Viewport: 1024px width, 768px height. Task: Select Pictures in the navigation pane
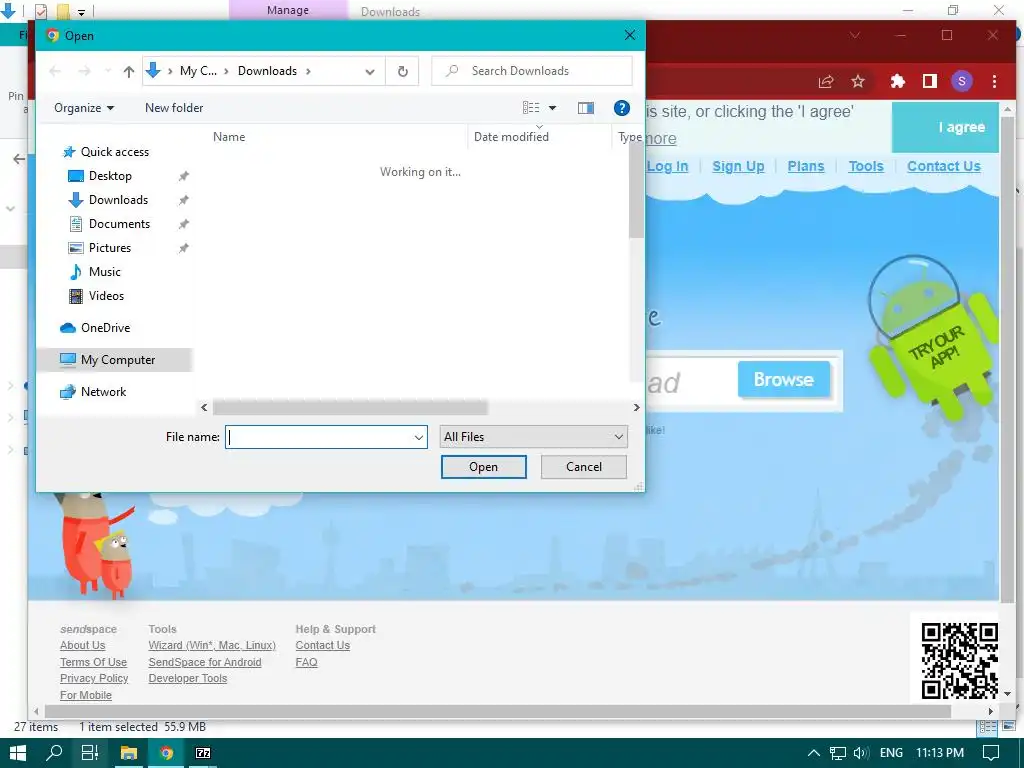[110, 248]
